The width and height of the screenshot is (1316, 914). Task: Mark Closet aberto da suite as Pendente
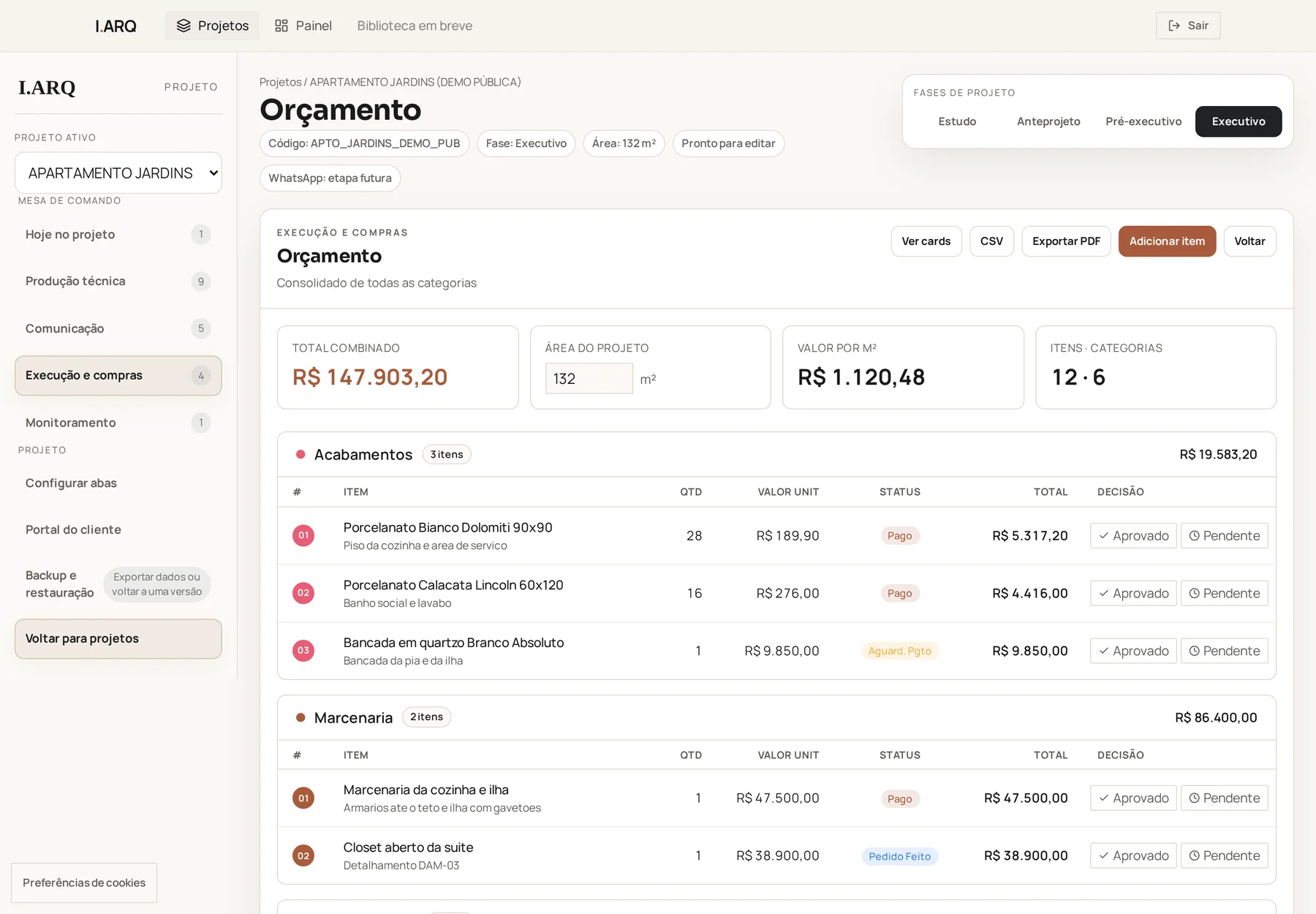1225,856
